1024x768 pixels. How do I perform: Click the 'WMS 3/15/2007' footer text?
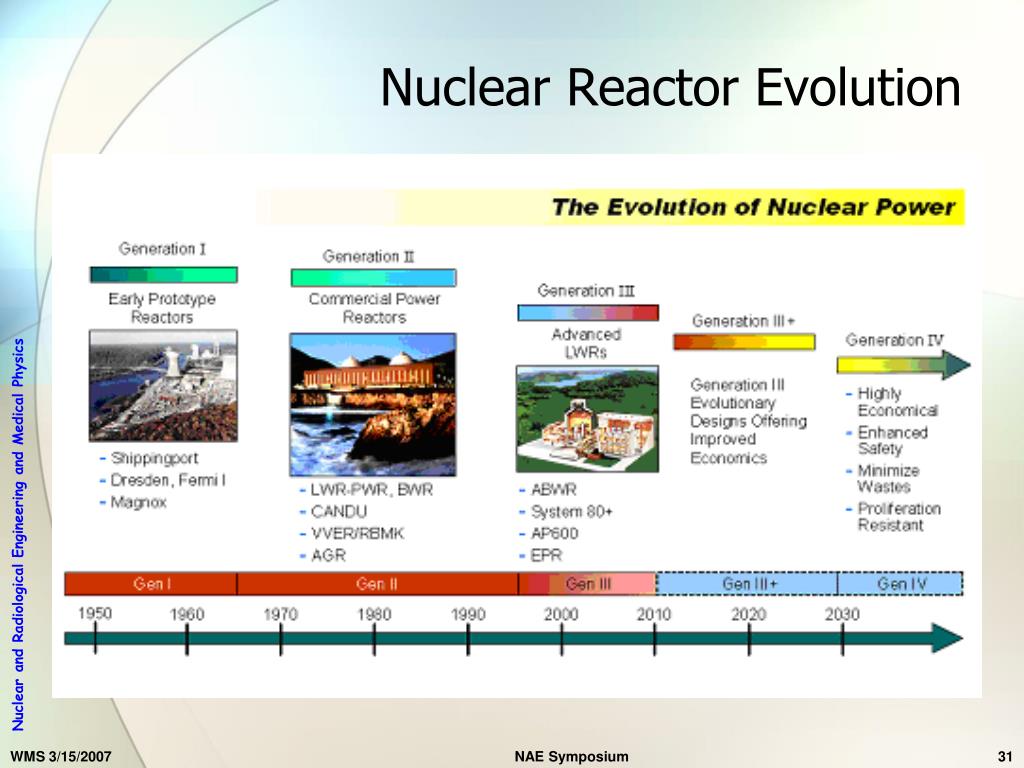61,756
